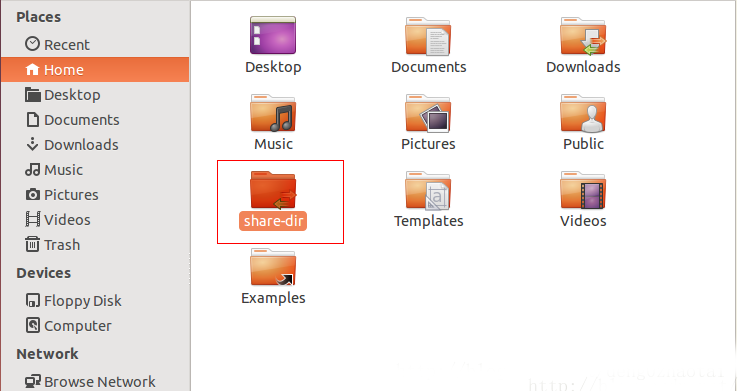
Task: Select Home in the Places sidebar
Action: [95, 70]
